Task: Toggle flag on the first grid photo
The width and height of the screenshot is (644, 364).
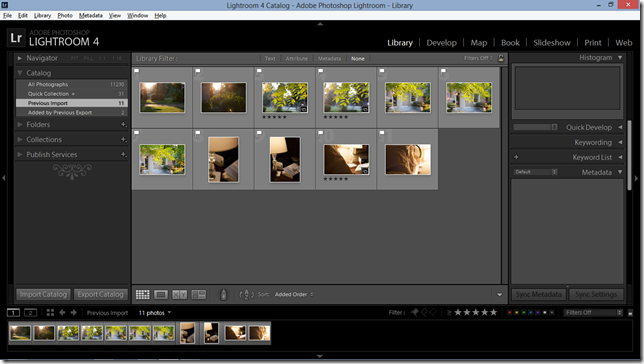Action: (x=136, y=71)
